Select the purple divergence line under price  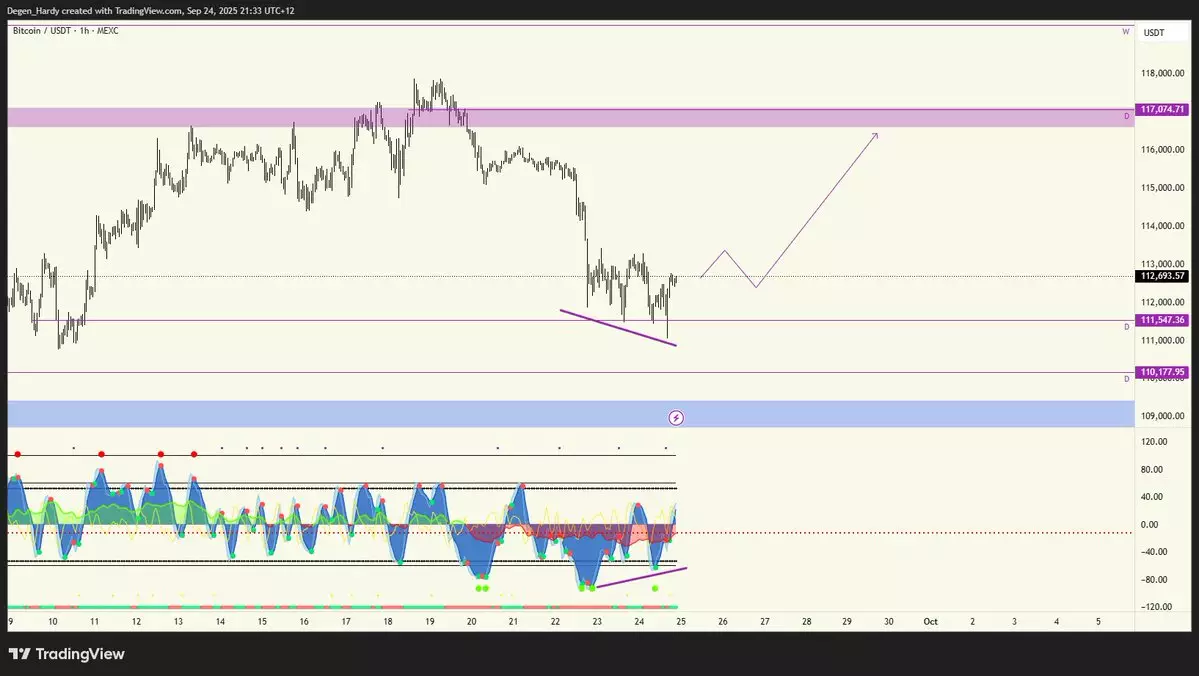coord(618,328)
